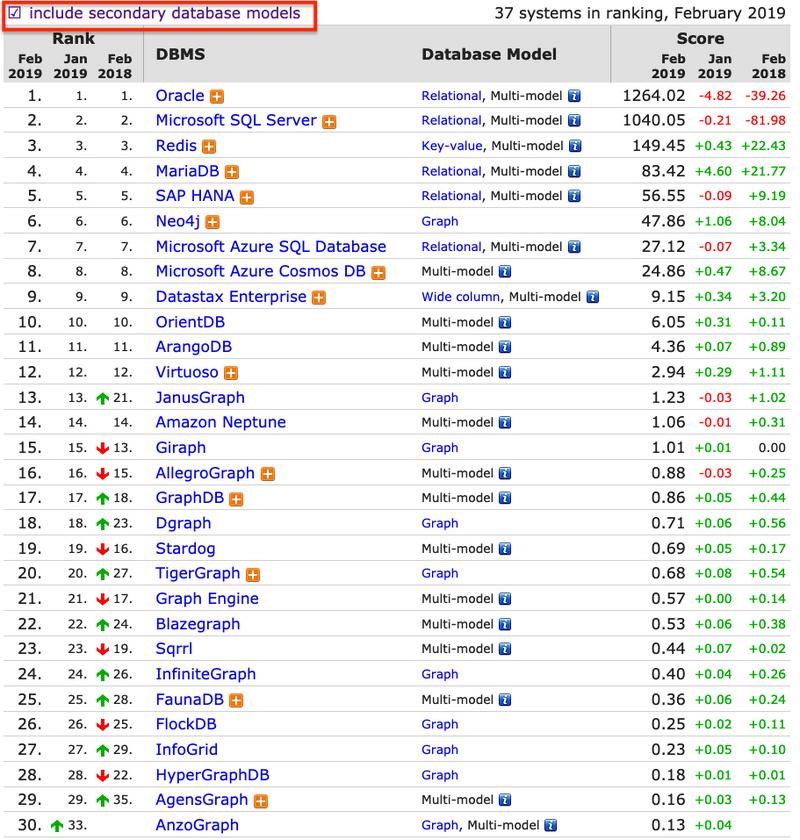
Task: Click the info icon in the MariaDB row
Action: (574, 171)
